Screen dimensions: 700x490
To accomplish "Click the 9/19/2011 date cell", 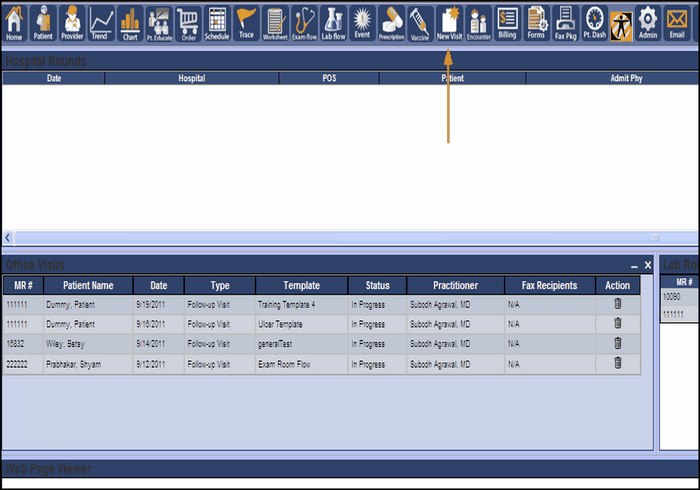I will click(158, 305).
